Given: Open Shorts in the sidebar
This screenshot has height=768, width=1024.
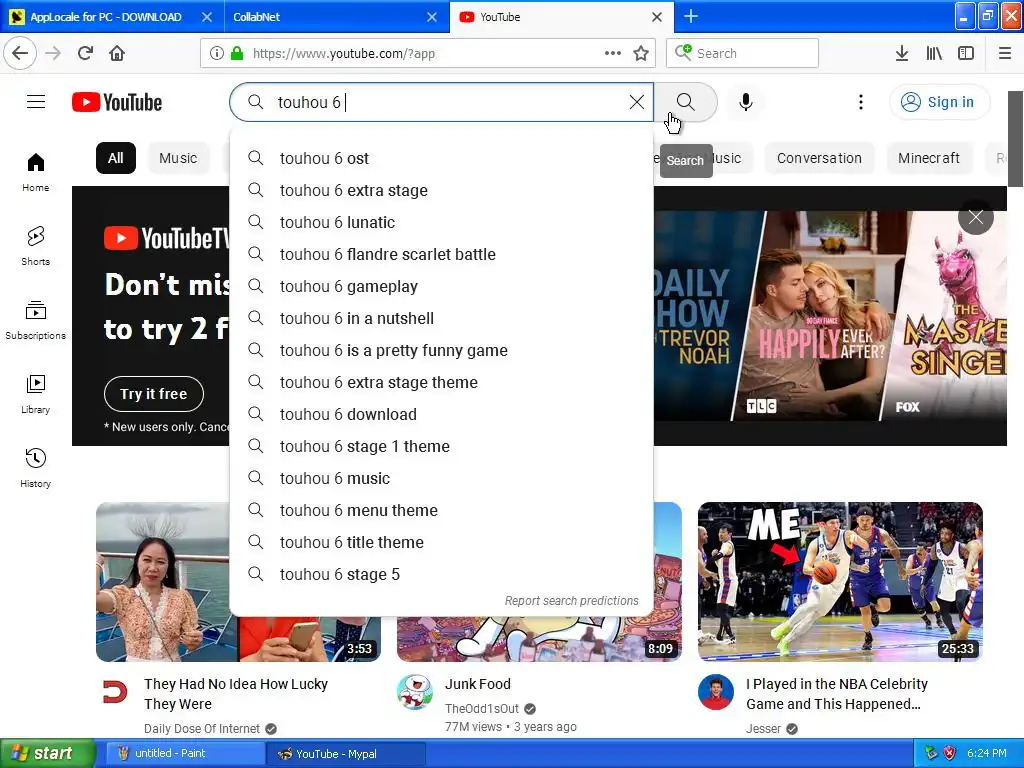Looking at the screenshot, I should tap(35, 246).
